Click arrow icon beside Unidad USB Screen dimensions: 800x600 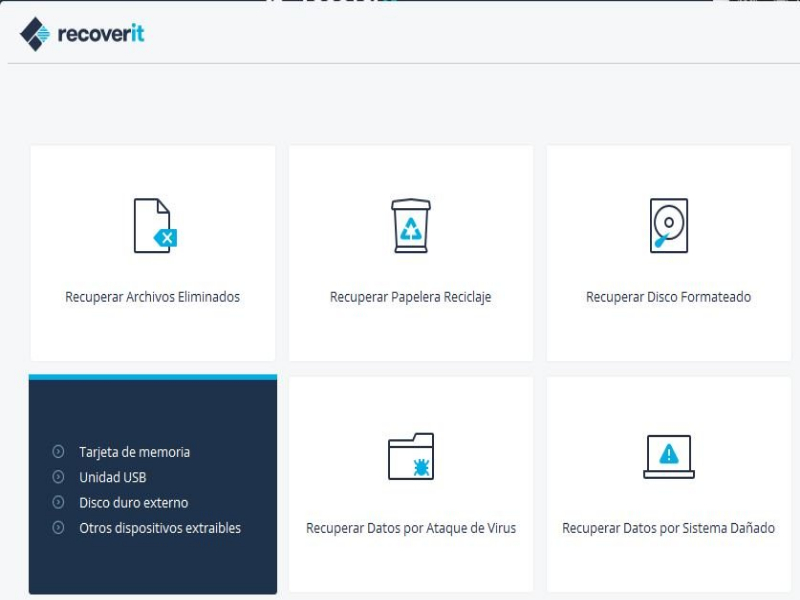point(58,478)
